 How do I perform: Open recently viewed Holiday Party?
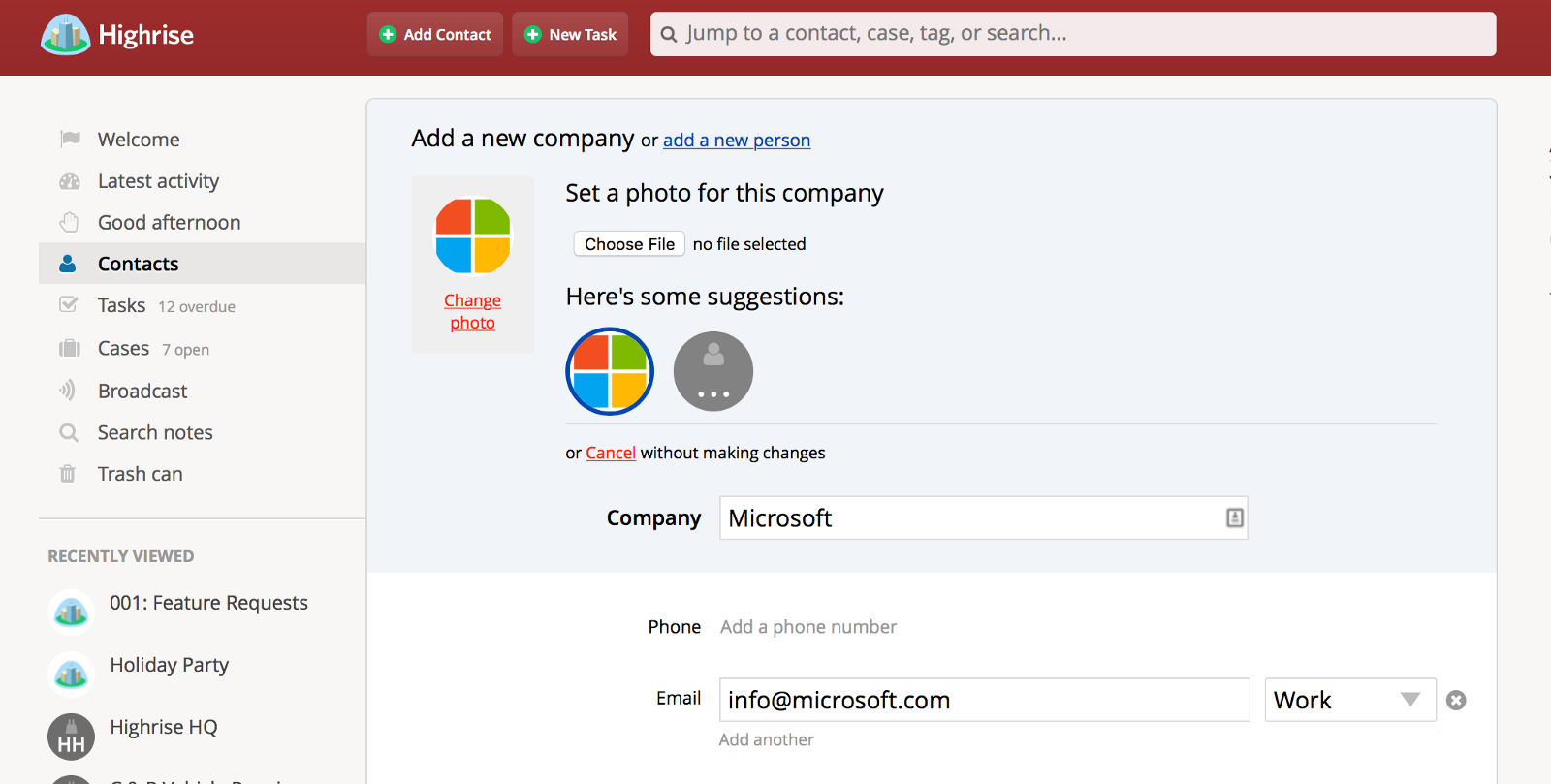pyautogui.click(x=169, y=665)
